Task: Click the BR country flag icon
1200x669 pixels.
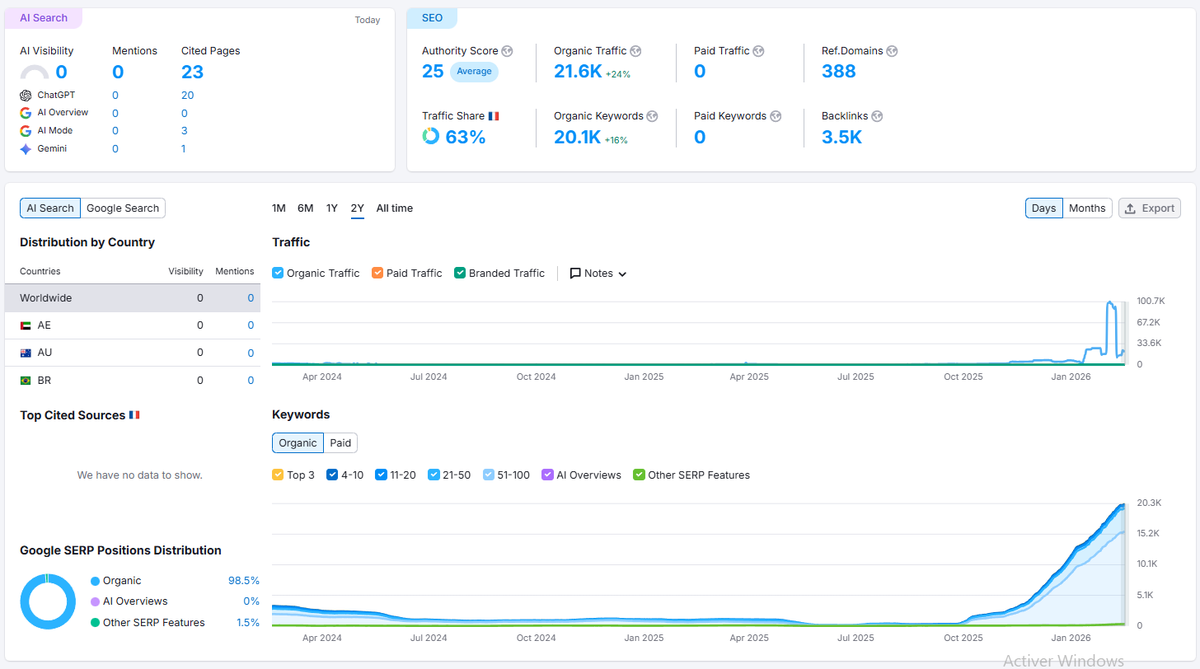Action: [x=26, y=381]
